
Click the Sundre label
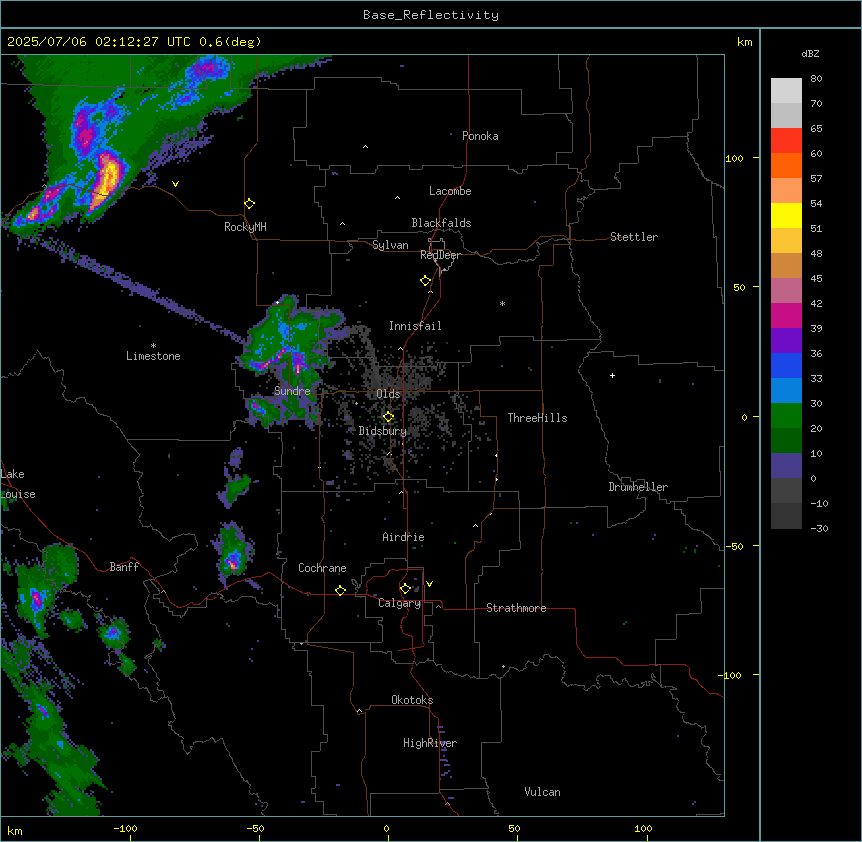coord(292,391)
